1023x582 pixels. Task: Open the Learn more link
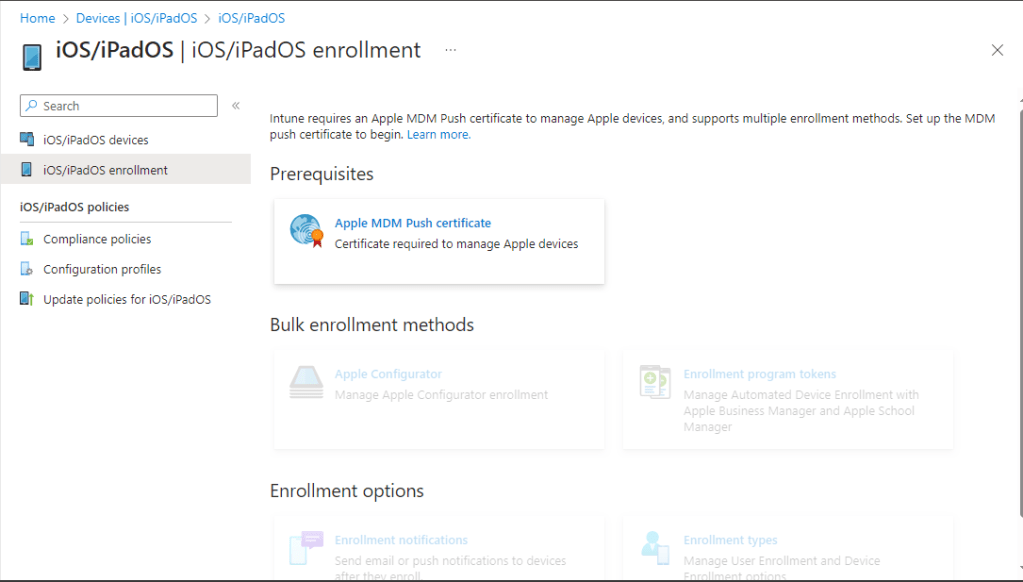click(438, 134)
